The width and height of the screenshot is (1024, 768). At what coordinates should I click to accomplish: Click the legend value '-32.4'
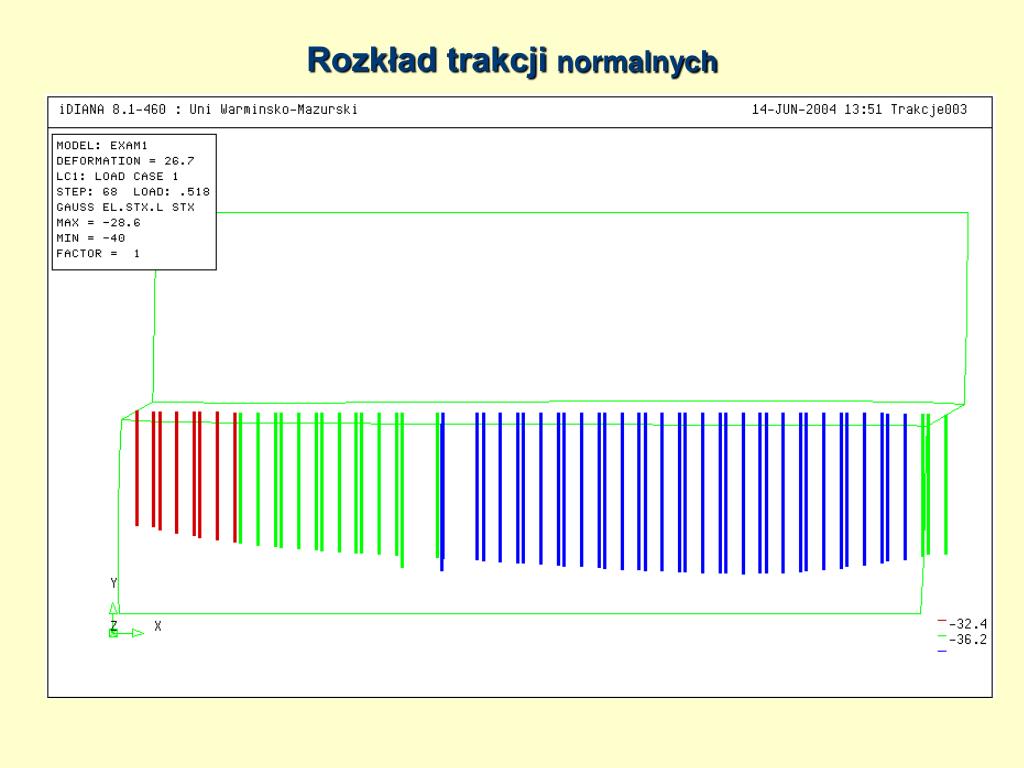pos(968,624)
